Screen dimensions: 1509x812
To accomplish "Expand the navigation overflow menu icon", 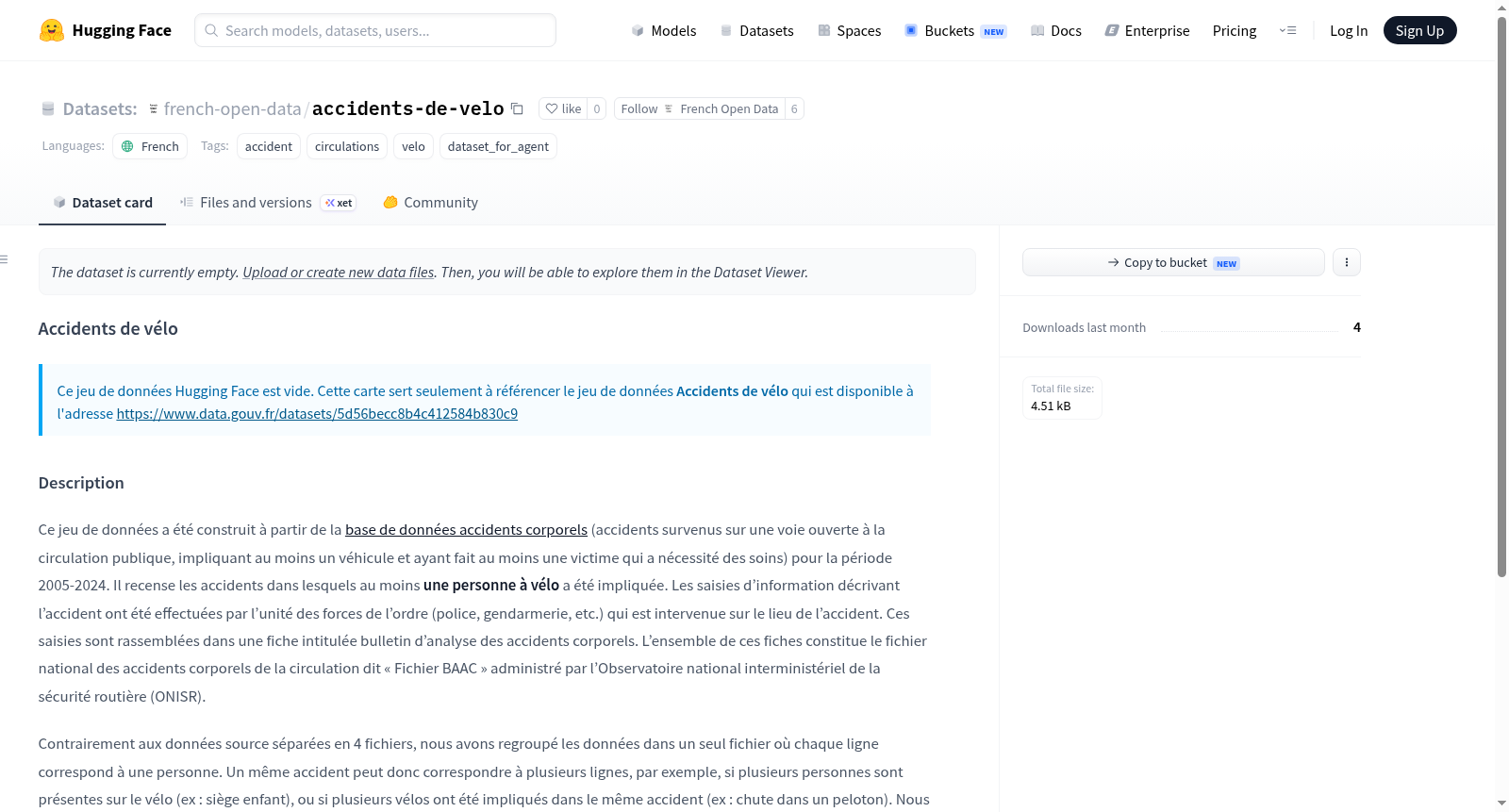I will pos(1287,30).
